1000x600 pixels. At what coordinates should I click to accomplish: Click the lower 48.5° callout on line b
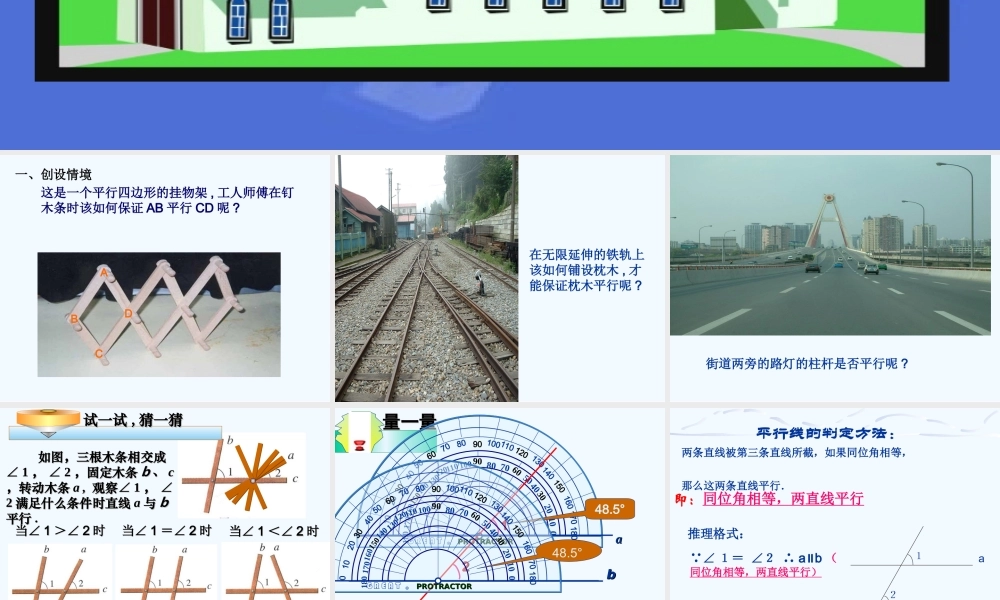[x=568, y=552]
